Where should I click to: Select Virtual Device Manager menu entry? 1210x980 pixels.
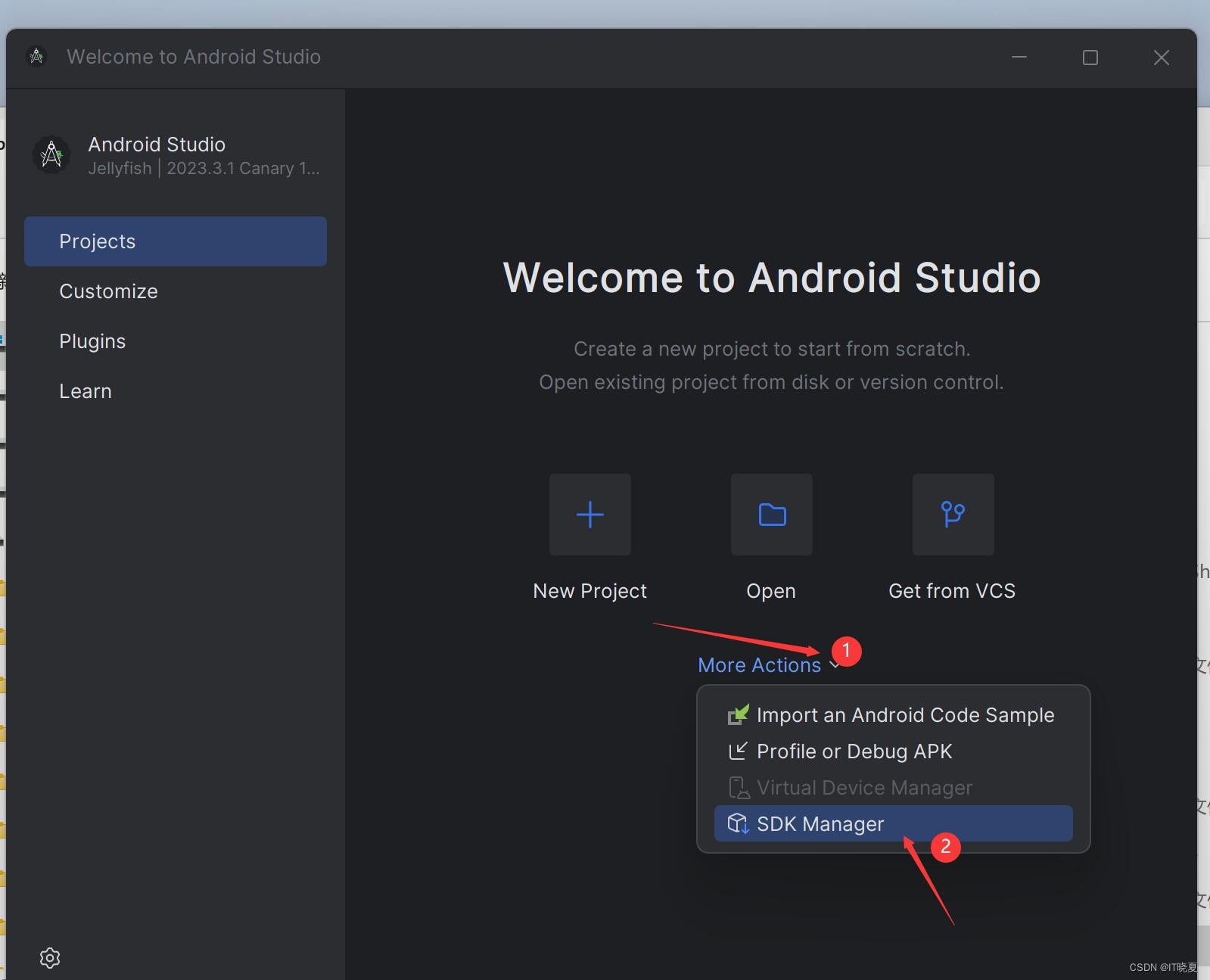click(894, 788)
